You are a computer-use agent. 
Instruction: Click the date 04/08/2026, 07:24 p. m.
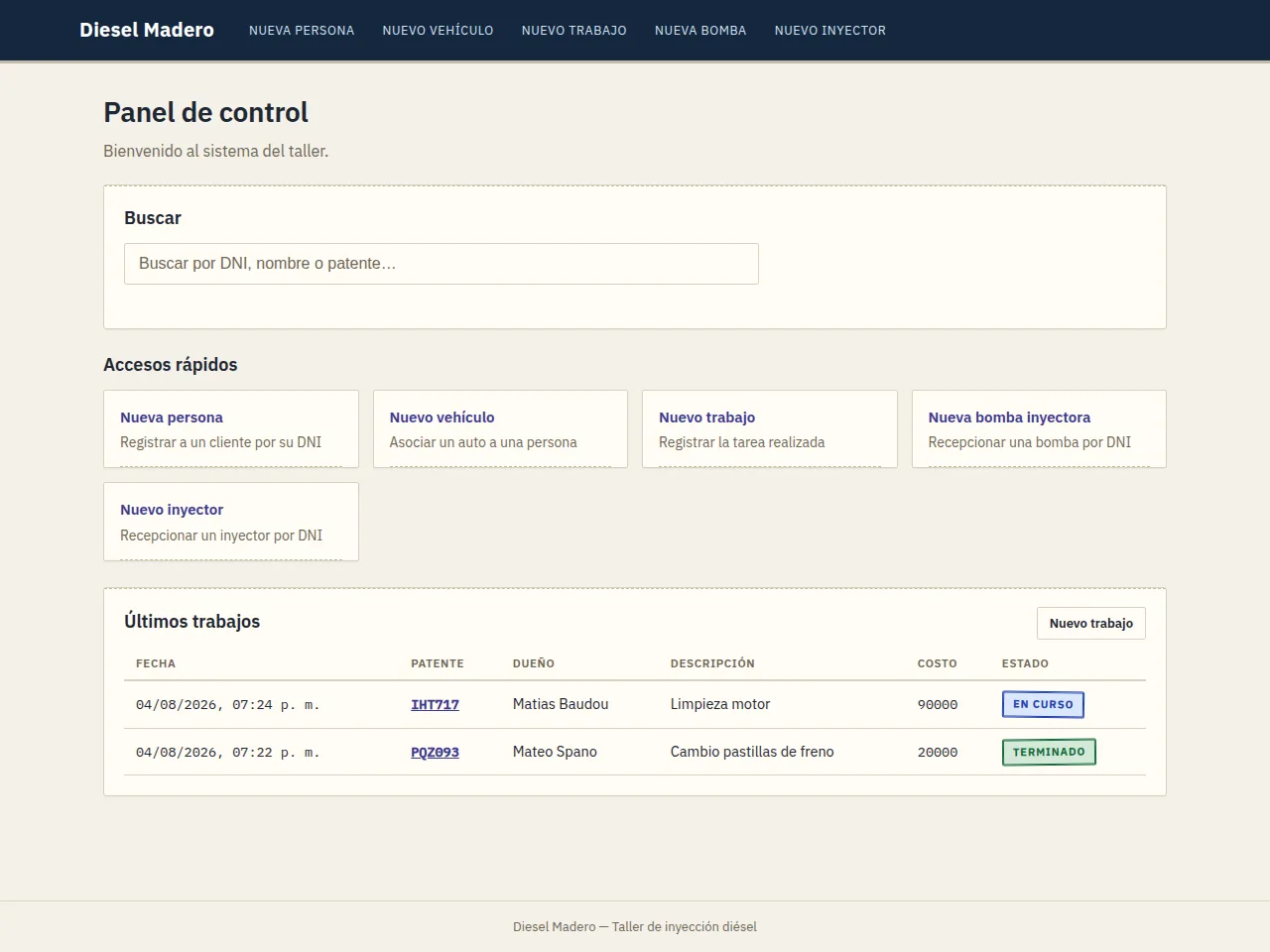point(228,705)
